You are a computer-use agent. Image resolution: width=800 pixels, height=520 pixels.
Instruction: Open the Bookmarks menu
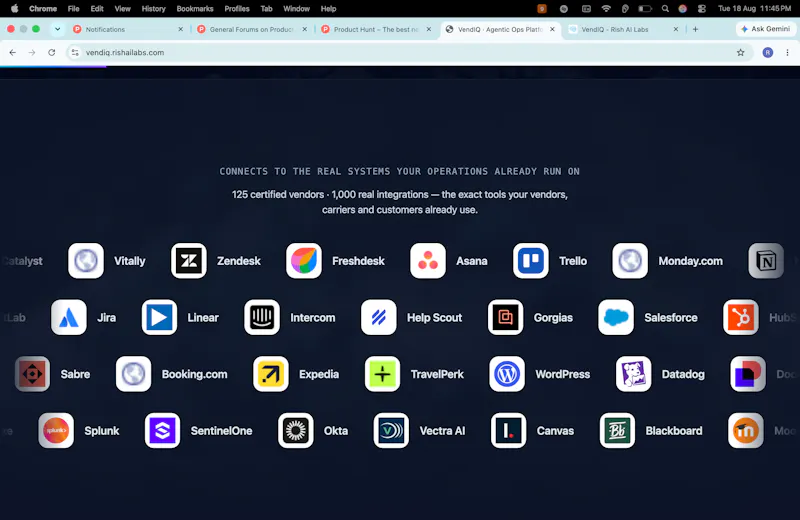(x=195, y=9)
